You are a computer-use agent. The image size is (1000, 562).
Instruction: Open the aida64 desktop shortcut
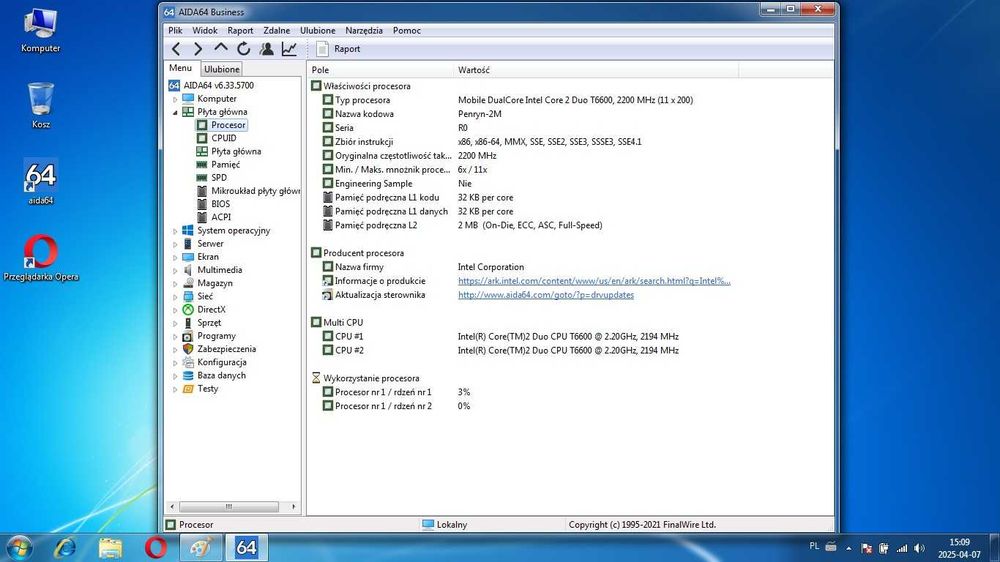(x=41, y=182)
